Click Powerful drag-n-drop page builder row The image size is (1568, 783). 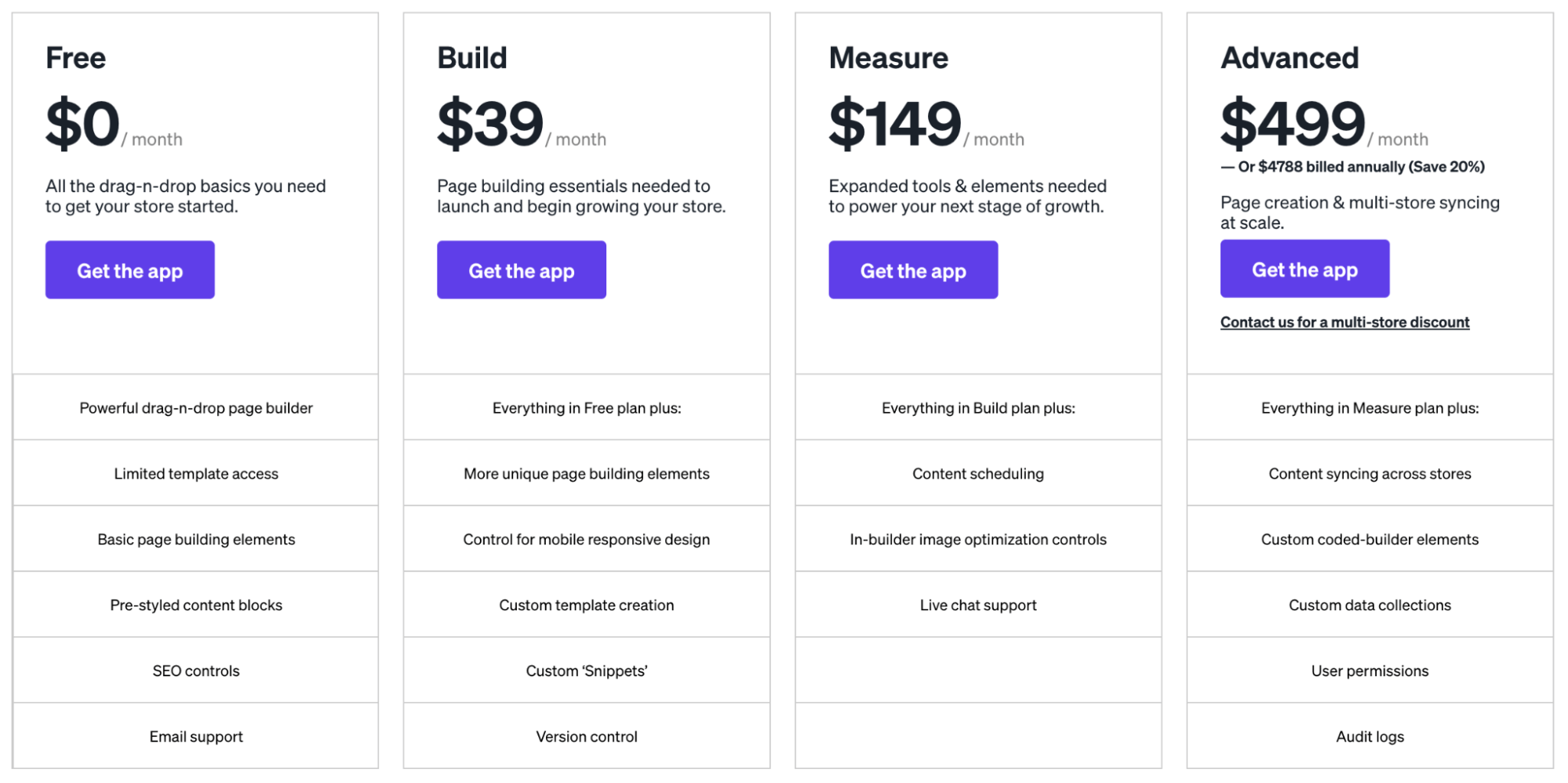pyautogui.click(x=196, y=407)
